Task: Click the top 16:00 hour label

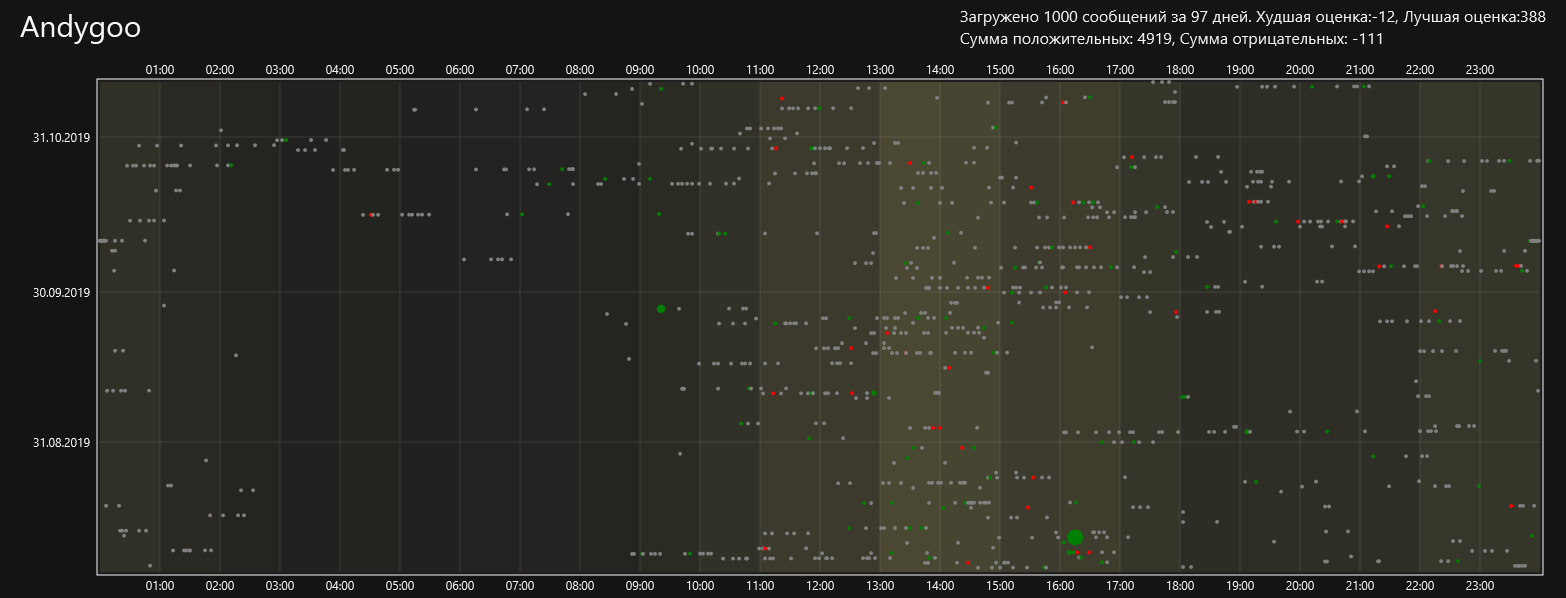Action: point(1060,70)
